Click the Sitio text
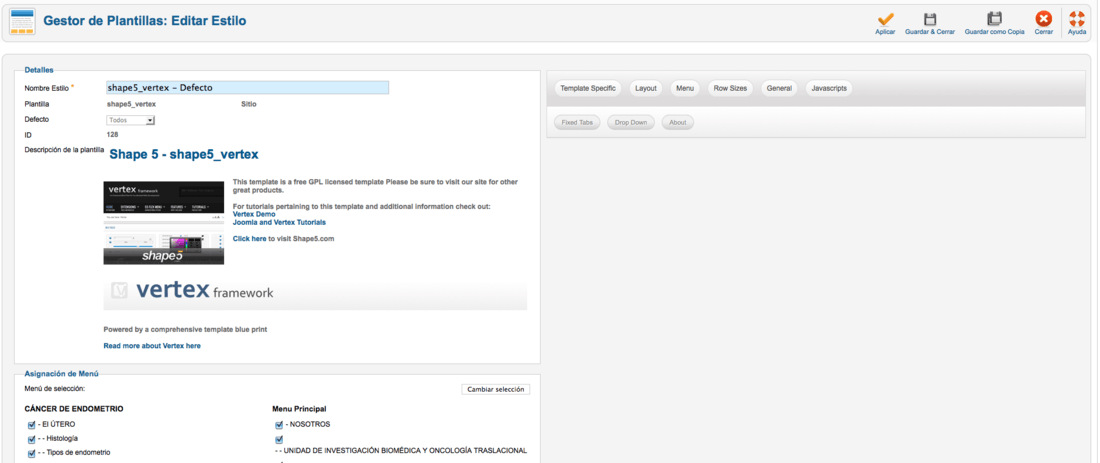The height and width of the screenshot is (463, 1100). [248, 104]
